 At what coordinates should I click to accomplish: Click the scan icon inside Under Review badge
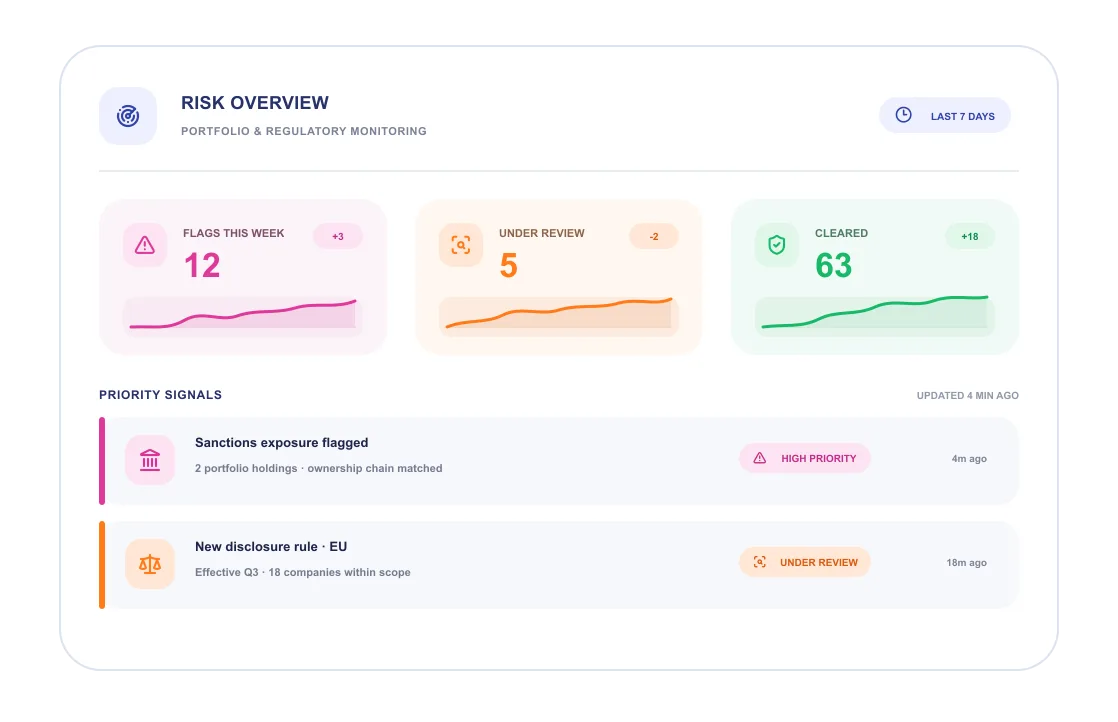pos(760,562)
